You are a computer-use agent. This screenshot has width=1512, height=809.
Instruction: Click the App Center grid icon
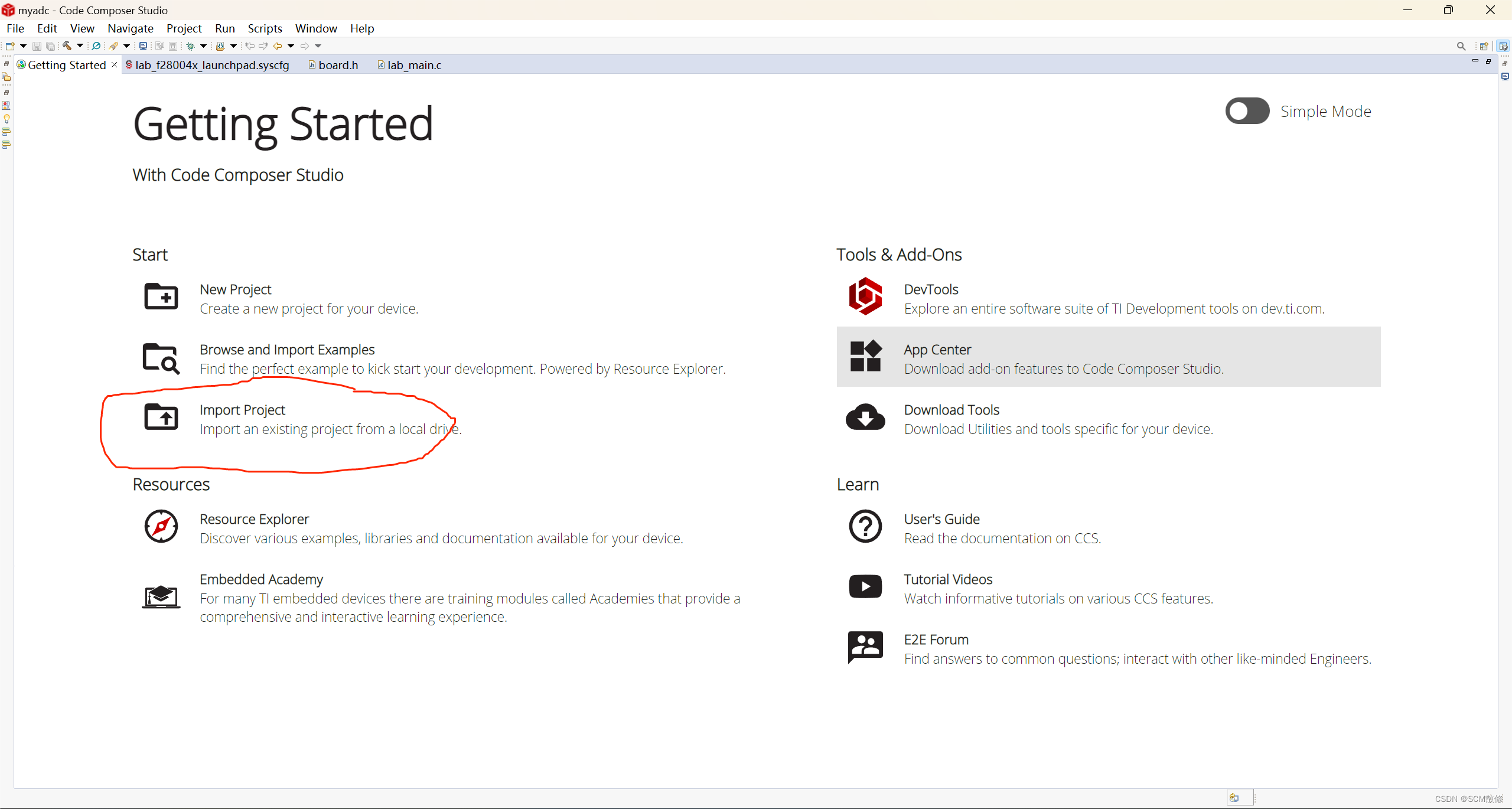[865, 357]
